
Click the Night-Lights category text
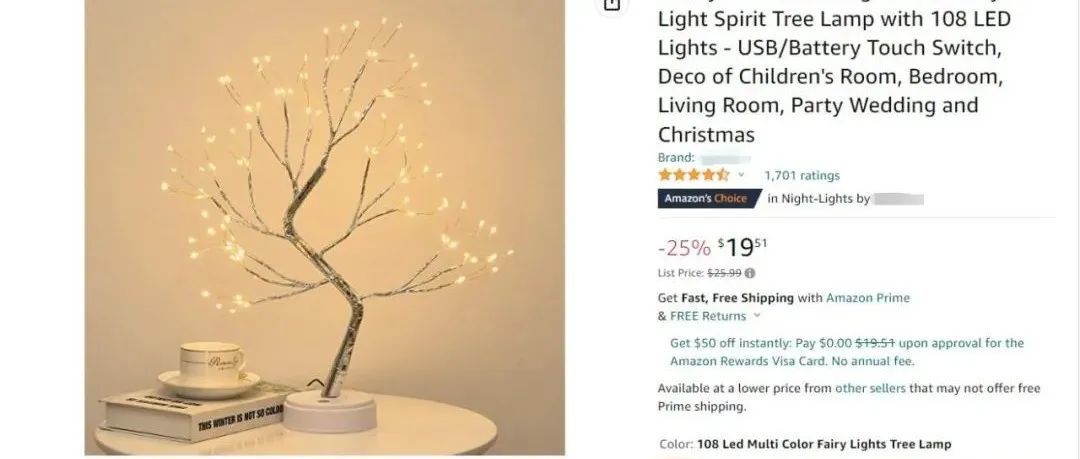click(x=817, y=199)
